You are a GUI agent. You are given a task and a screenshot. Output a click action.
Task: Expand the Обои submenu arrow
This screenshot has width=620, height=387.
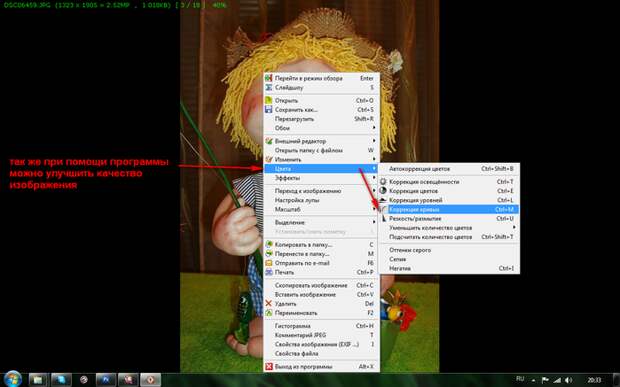tap(374, 128)
